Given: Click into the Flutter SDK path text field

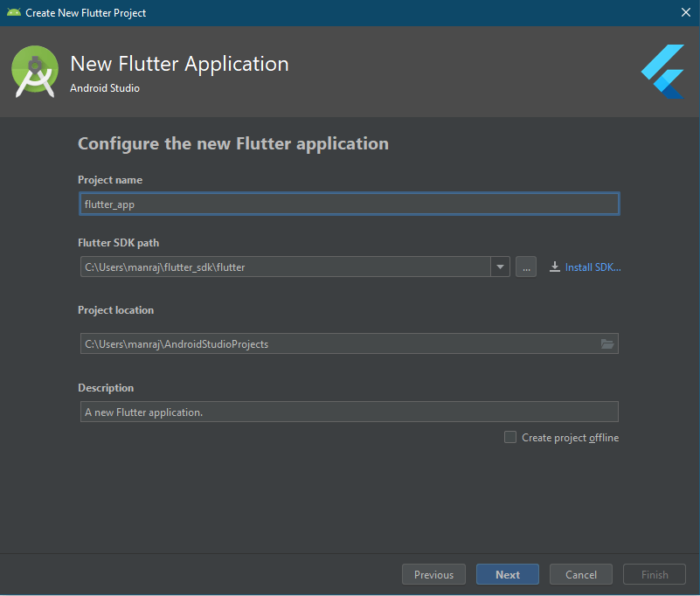Looking at the screenshot, I should point(285,267).
